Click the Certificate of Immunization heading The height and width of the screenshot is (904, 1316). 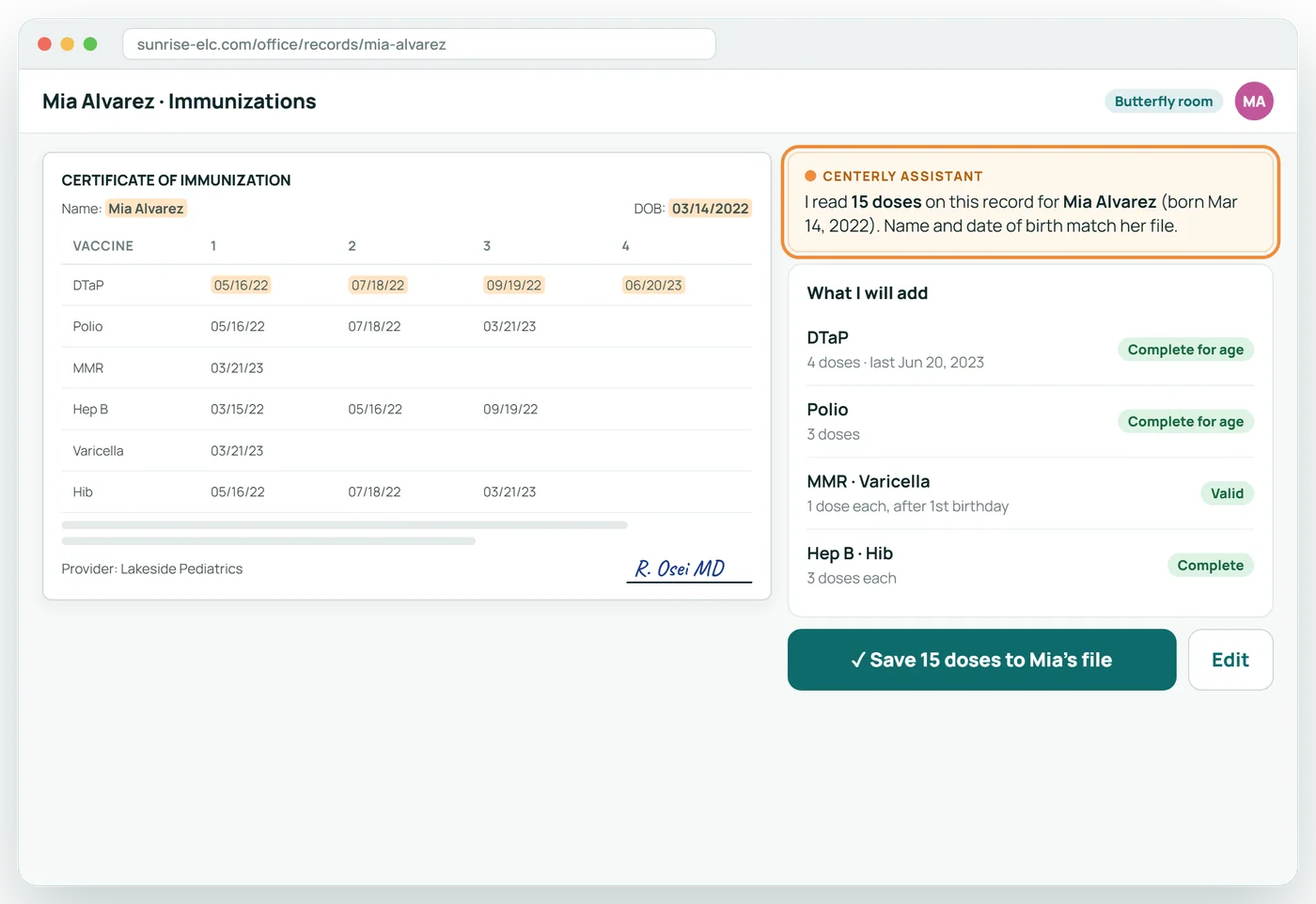(176, 180)
